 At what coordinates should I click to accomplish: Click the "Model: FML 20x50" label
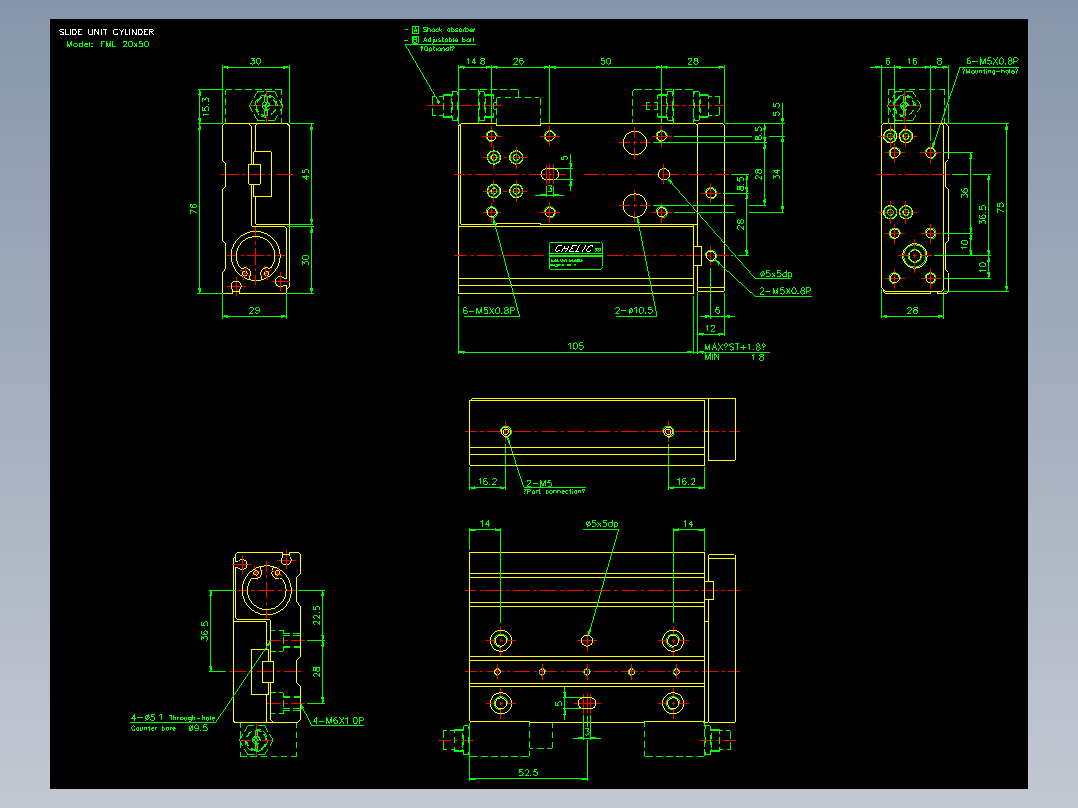click(x=108, y=44)
